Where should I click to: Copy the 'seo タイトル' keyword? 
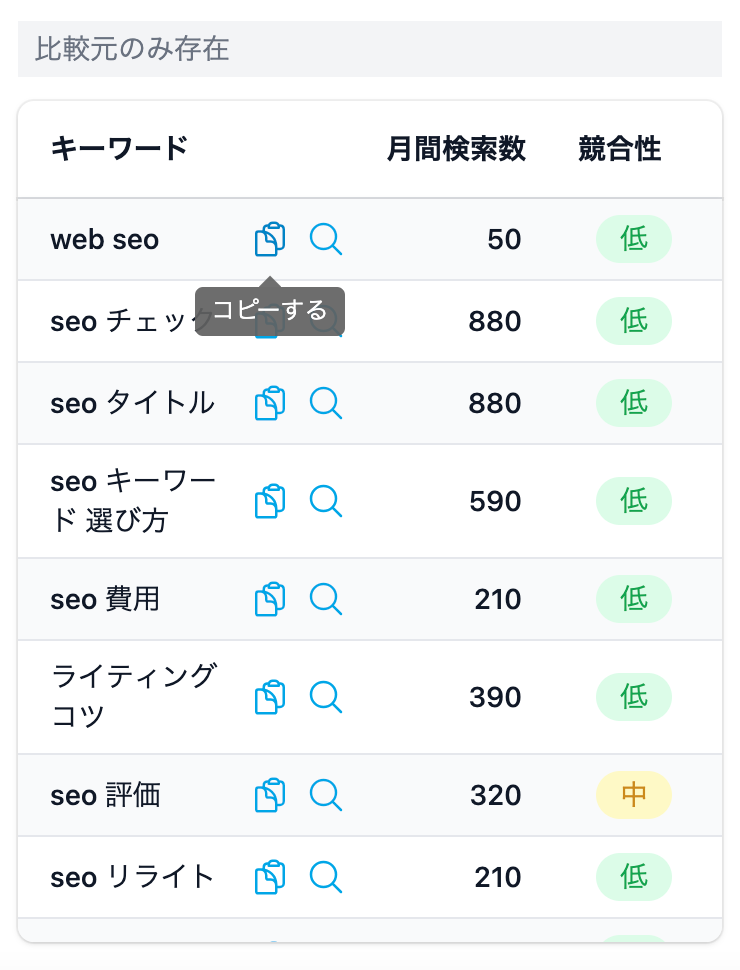[x=270, y=403]
